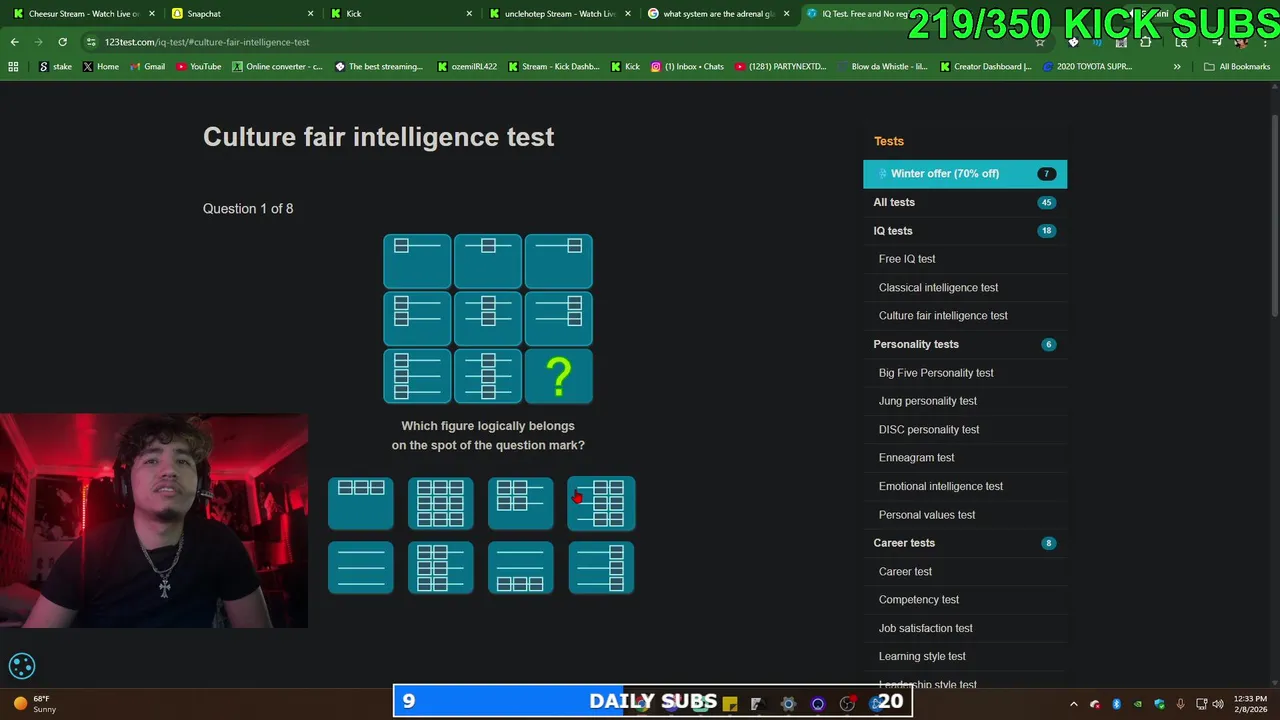The width and height of the screenshot is (1280, 720).
Task: Close the Cheesur Stream tab
Action: [x=152, y=14]
